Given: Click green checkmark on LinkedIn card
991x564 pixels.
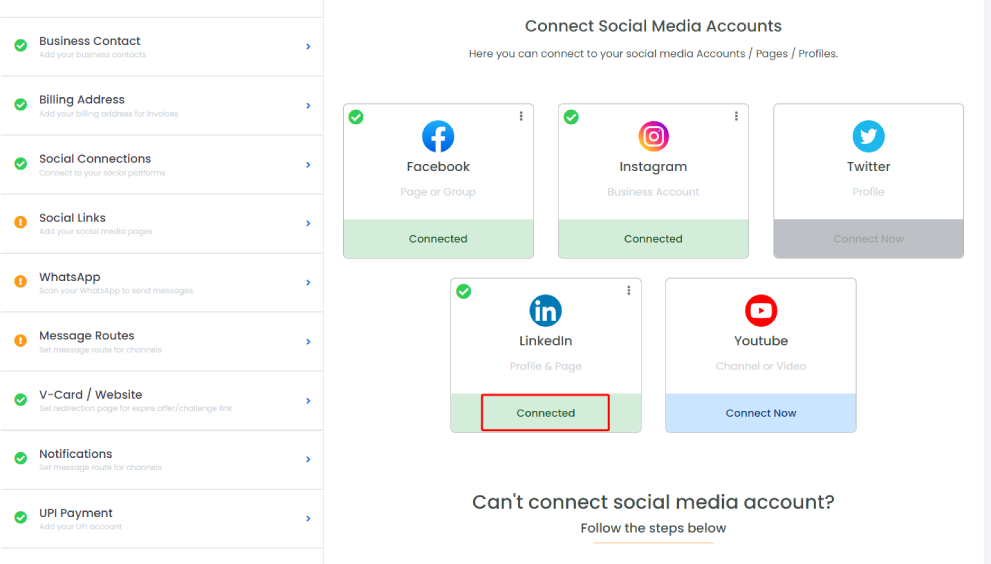Looking at the screenshot, I should [464, 291].
